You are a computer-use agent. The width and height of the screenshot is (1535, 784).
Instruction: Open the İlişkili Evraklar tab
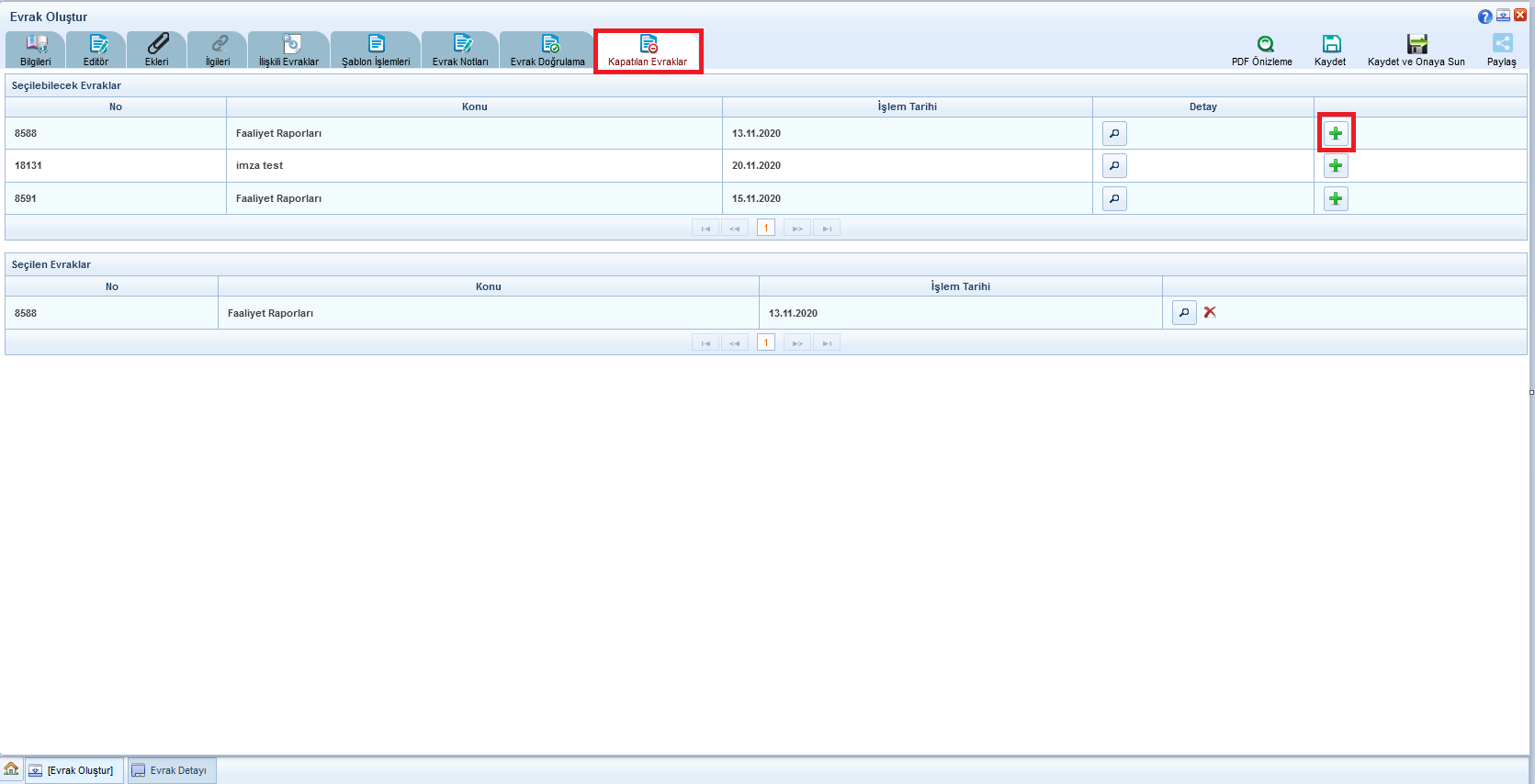(289, 50)
